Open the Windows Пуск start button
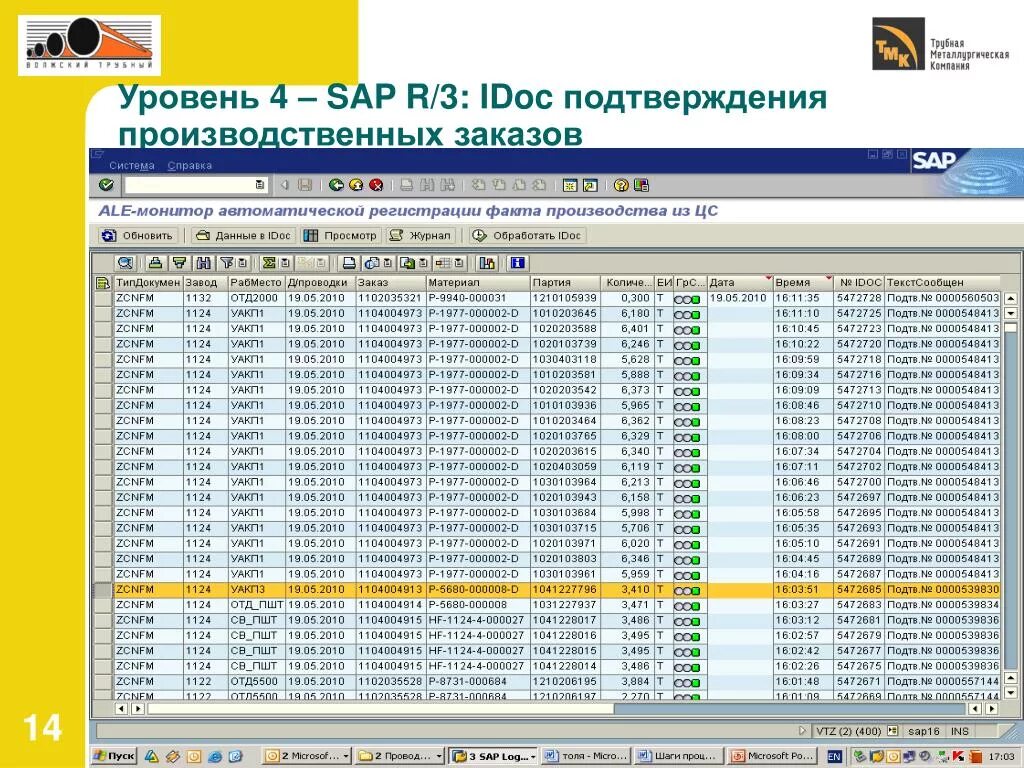 (114, 756)
